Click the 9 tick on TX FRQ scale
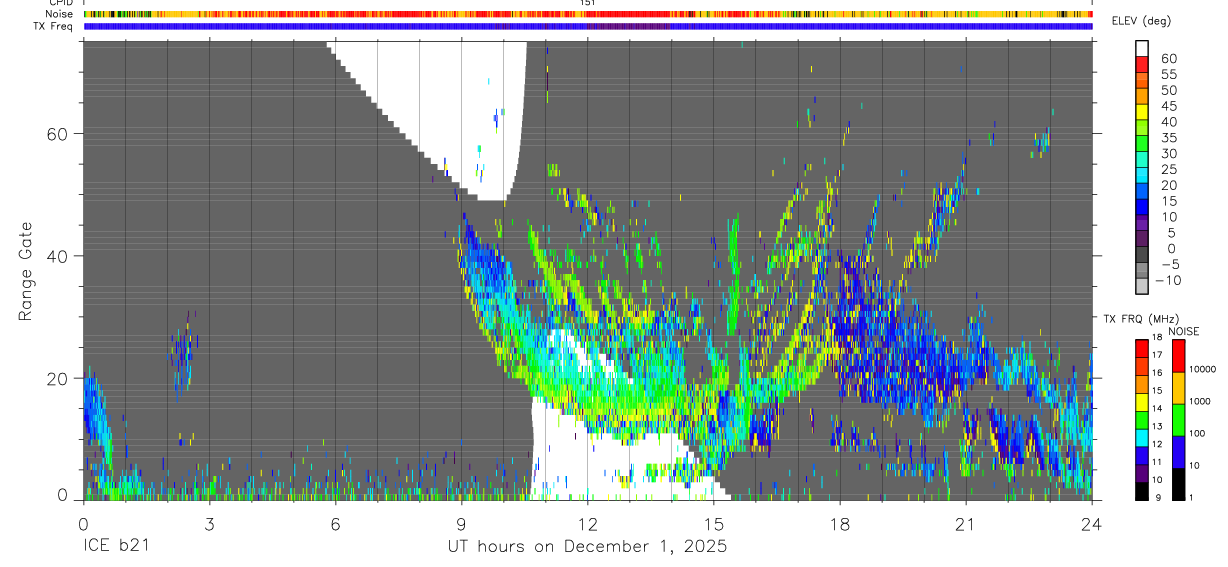This screenshot has height=567, width=1228. tap(1158, 498)
